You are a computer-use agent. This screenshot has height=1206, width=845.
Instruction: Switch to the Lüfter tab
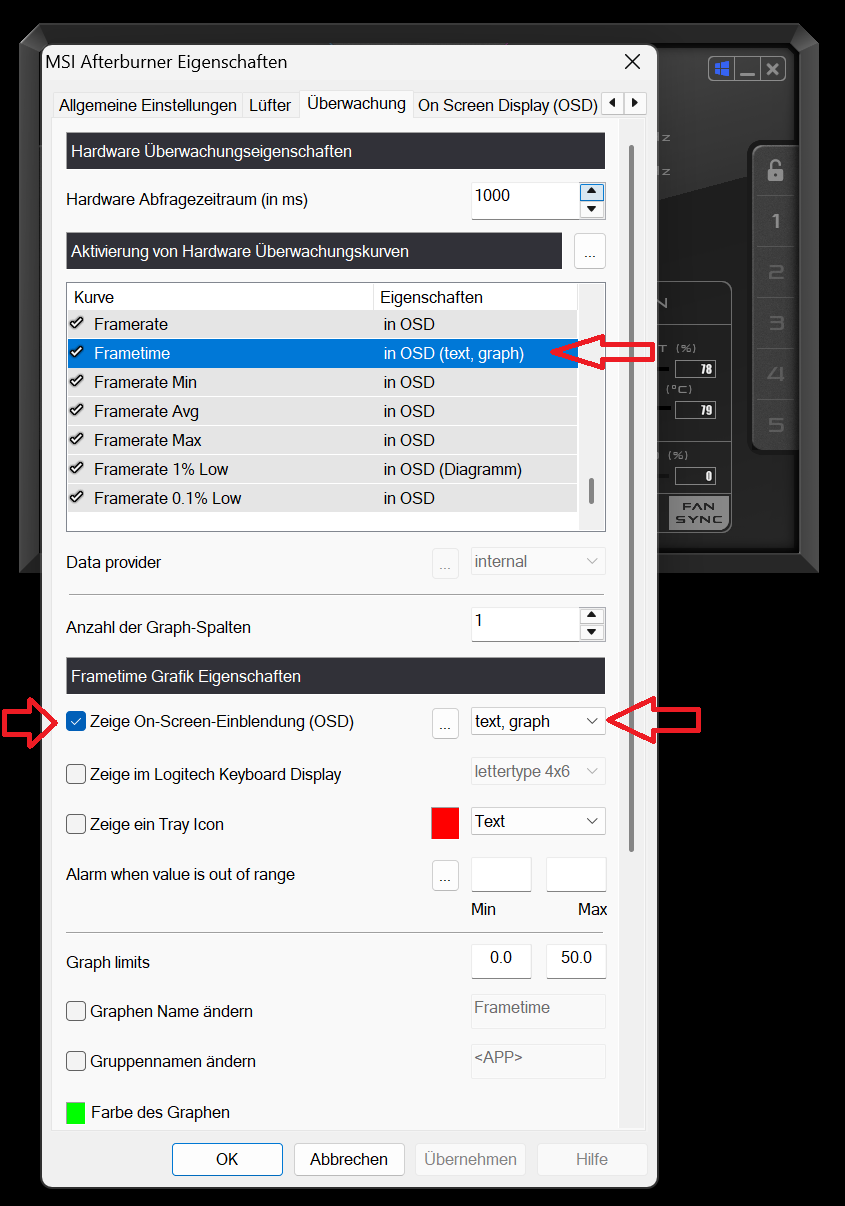coord(270,105)
